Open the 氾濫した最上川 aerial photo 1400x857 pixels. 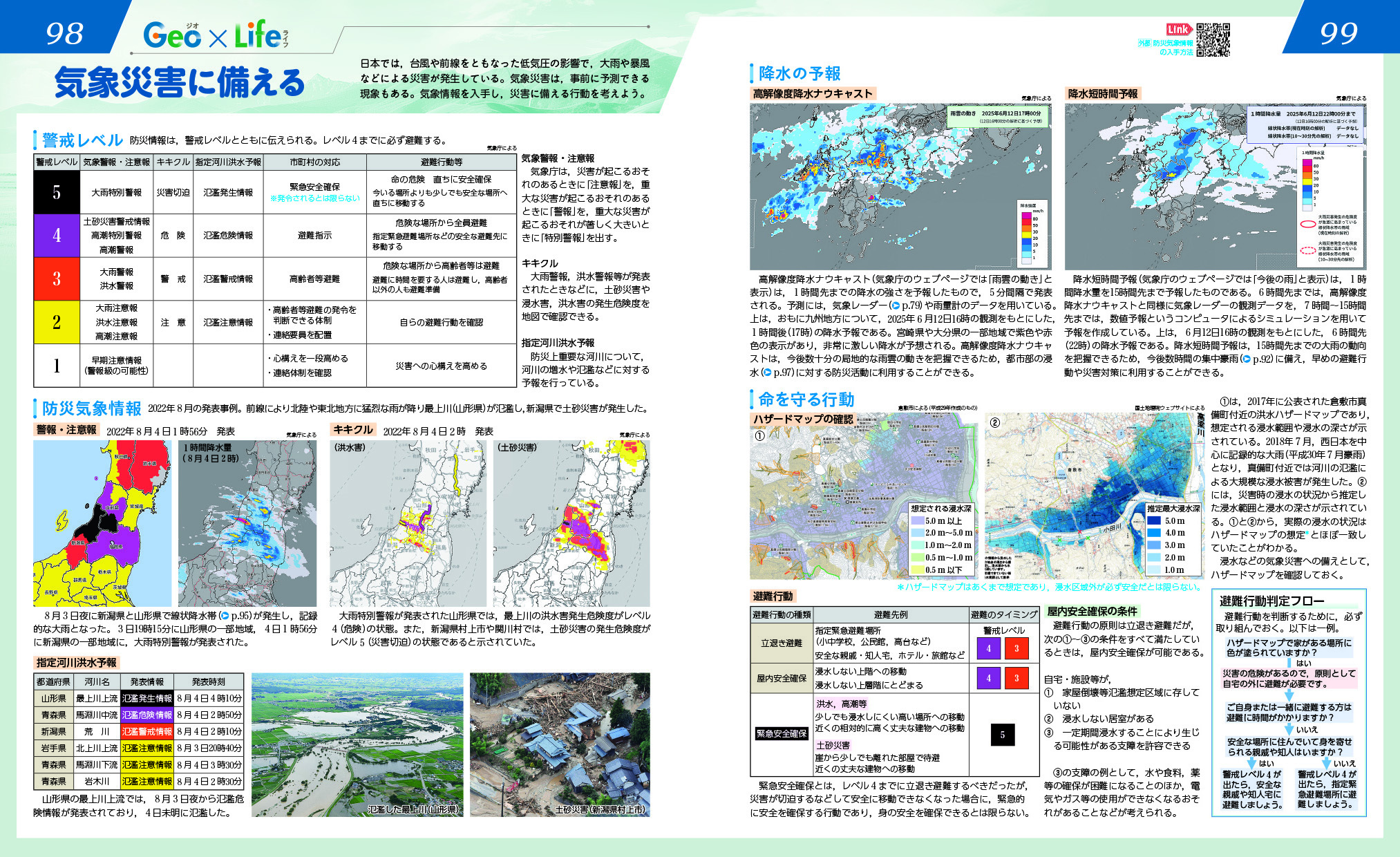pos(357,744)
